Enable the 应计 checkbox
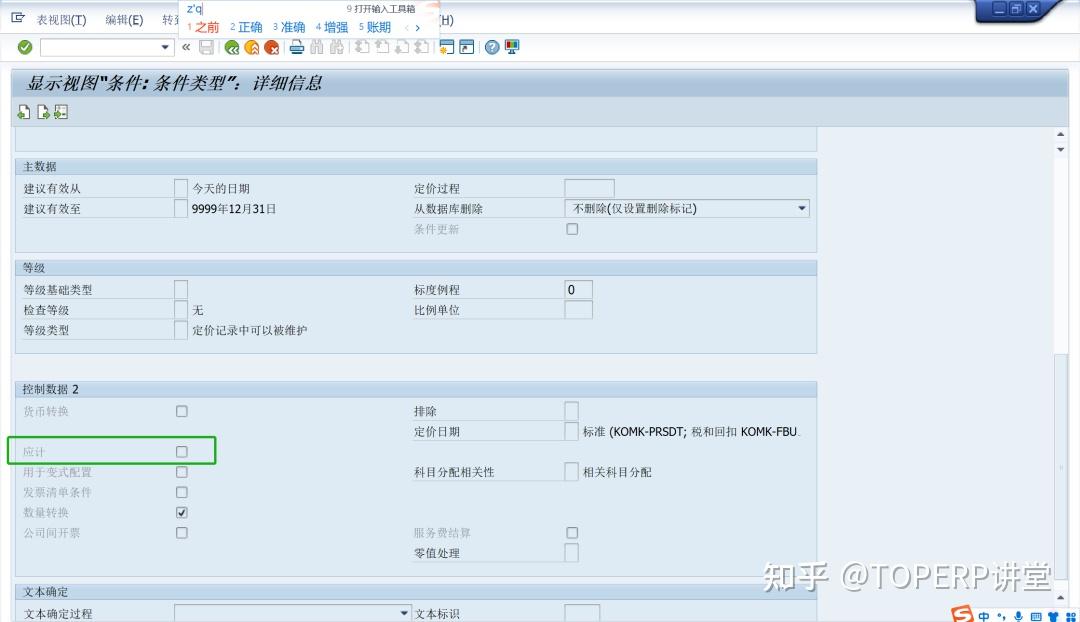Image resolution: width=1080 pixels, height=622 pixels. [181, 451]
